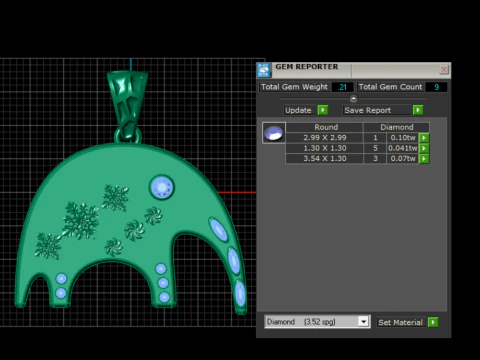The height and width of the screenshot is (360, 480).
Task: Close the Gem Reporter panel
Action: 444,69
